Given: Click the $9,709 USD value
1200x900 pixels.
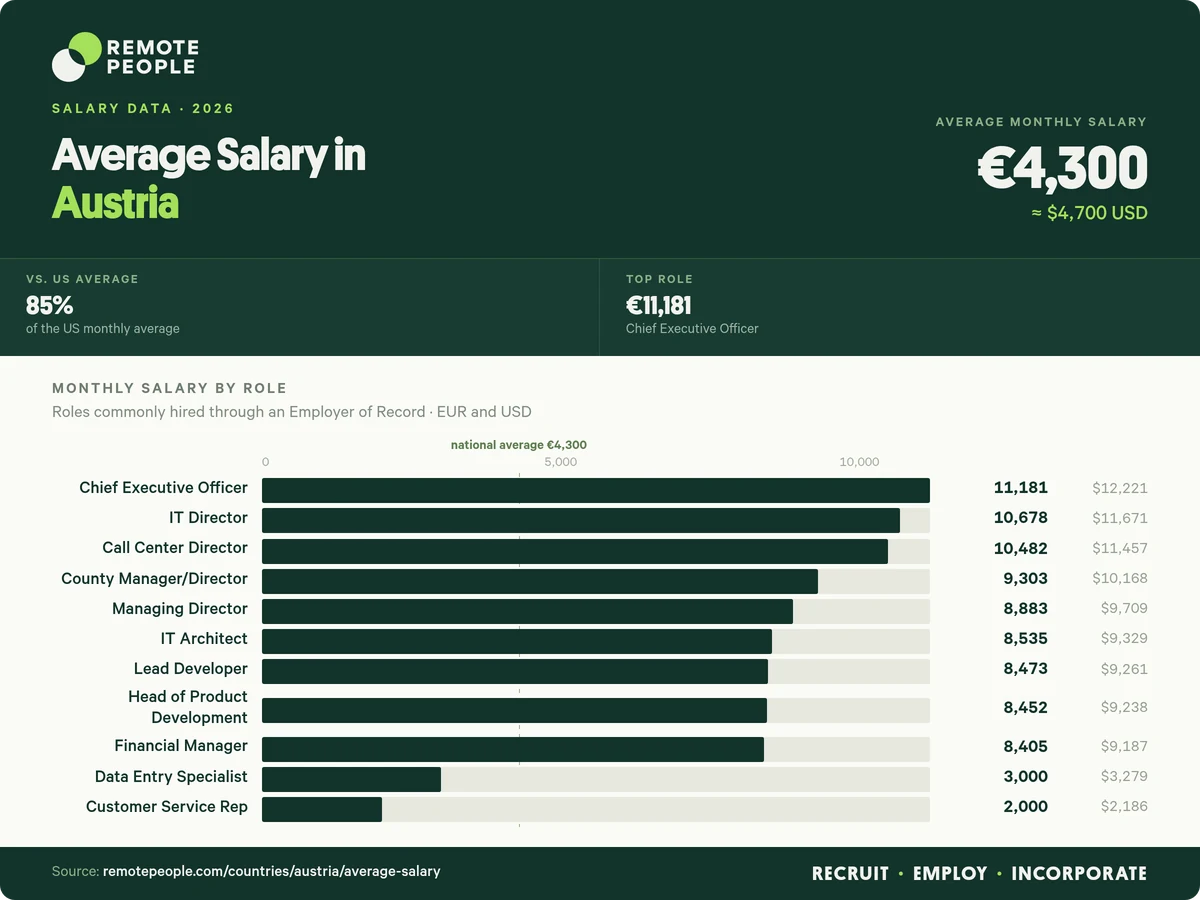Looking at the screenshot, I should pyautogui.click(x=1124, y=608).
